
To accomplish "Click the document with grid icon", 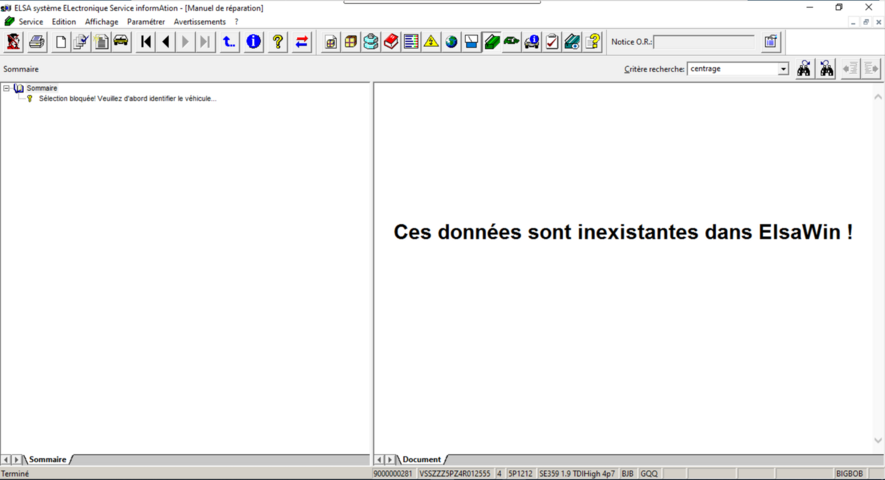I will [x=331, y=42].
